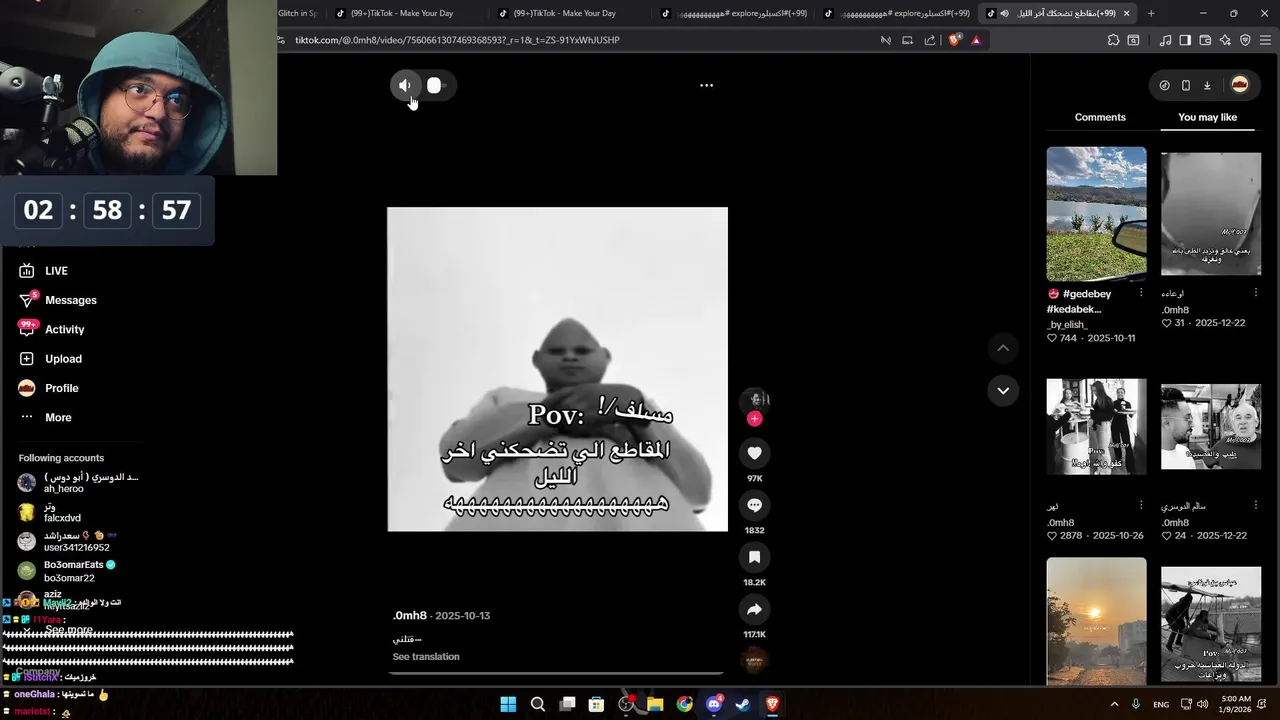Click the download app icon in the top bar
The width and height of the screenshot is (1280, 720).
tap(1207, 85)
